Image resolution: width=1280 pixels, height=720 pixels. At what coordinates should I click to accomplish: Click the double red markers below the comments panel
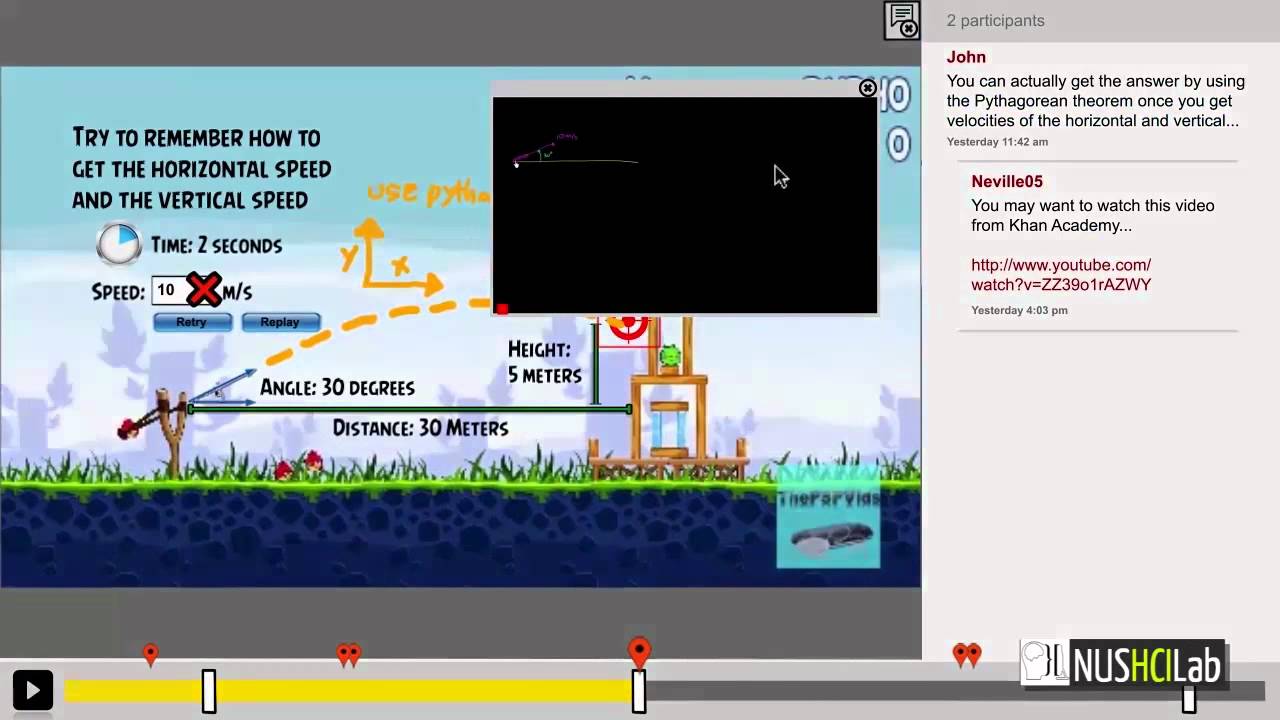coord(967,655)
